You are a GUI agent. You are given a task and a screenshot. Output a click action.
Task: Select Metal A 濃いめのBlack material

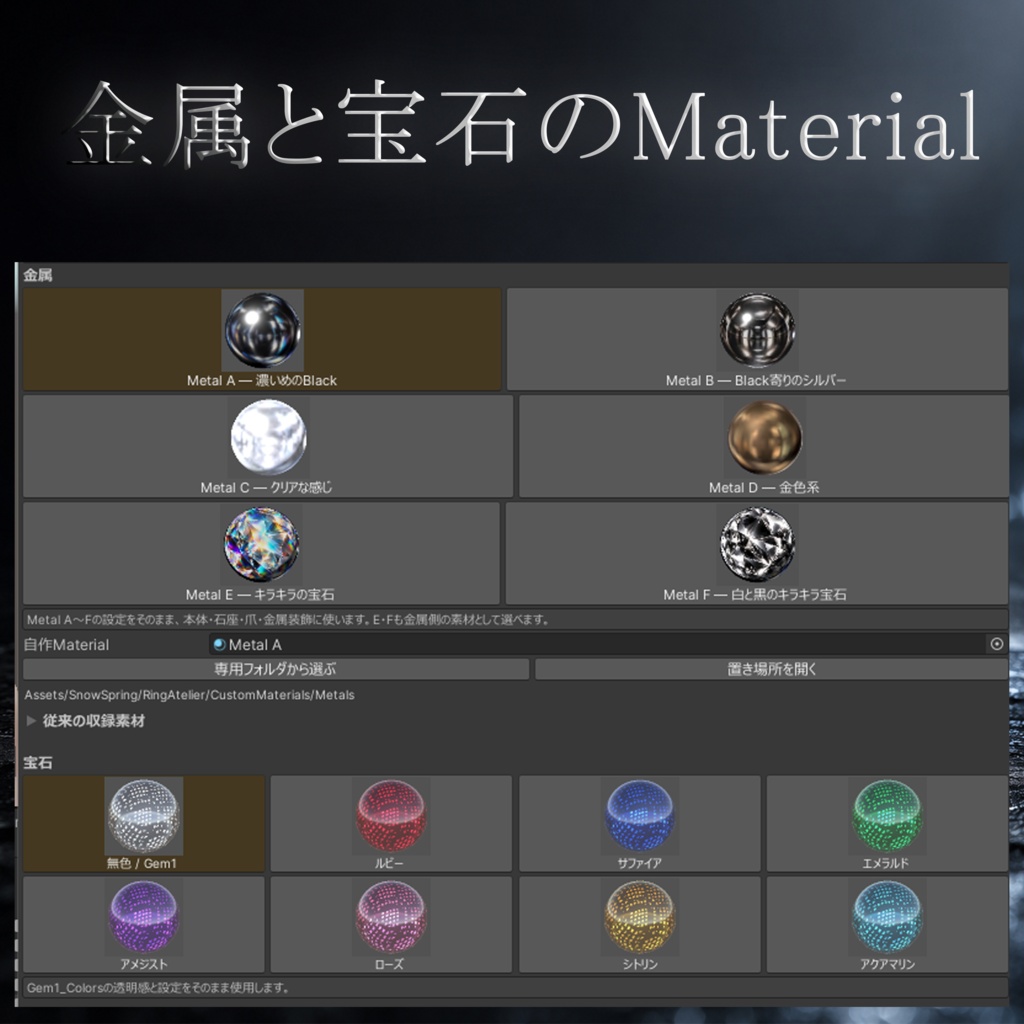[x=262, y=339]
